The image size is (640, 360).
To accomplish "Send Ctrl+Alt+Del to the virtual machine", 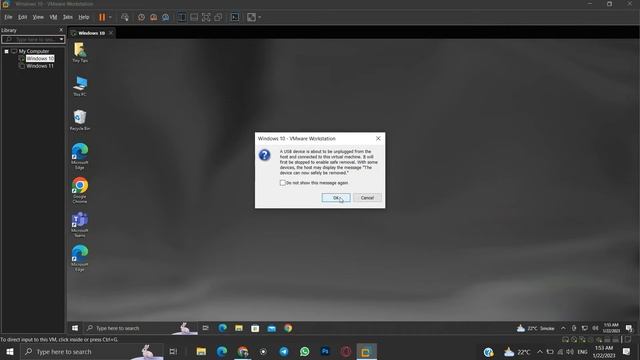I will click(x=125, y=17).
